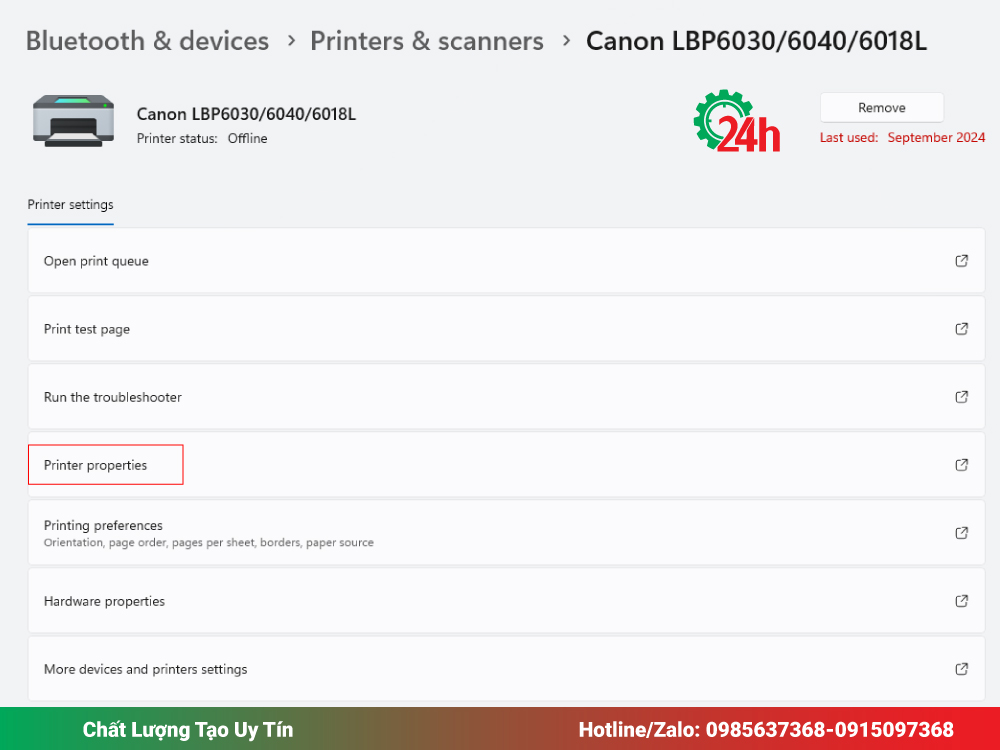
Task: Click the Canon LBP6030/6040/6018L page title
Action: (756, 41)
